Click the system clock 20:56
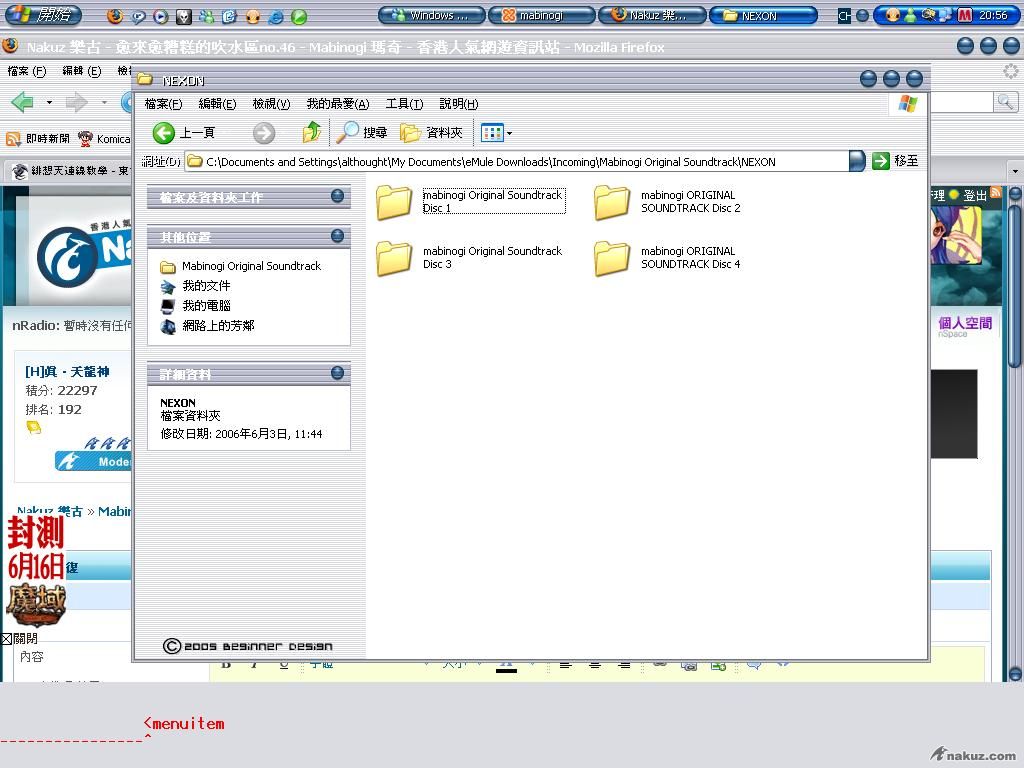This screenshot has width=1024, height=768. coord(993,15)
